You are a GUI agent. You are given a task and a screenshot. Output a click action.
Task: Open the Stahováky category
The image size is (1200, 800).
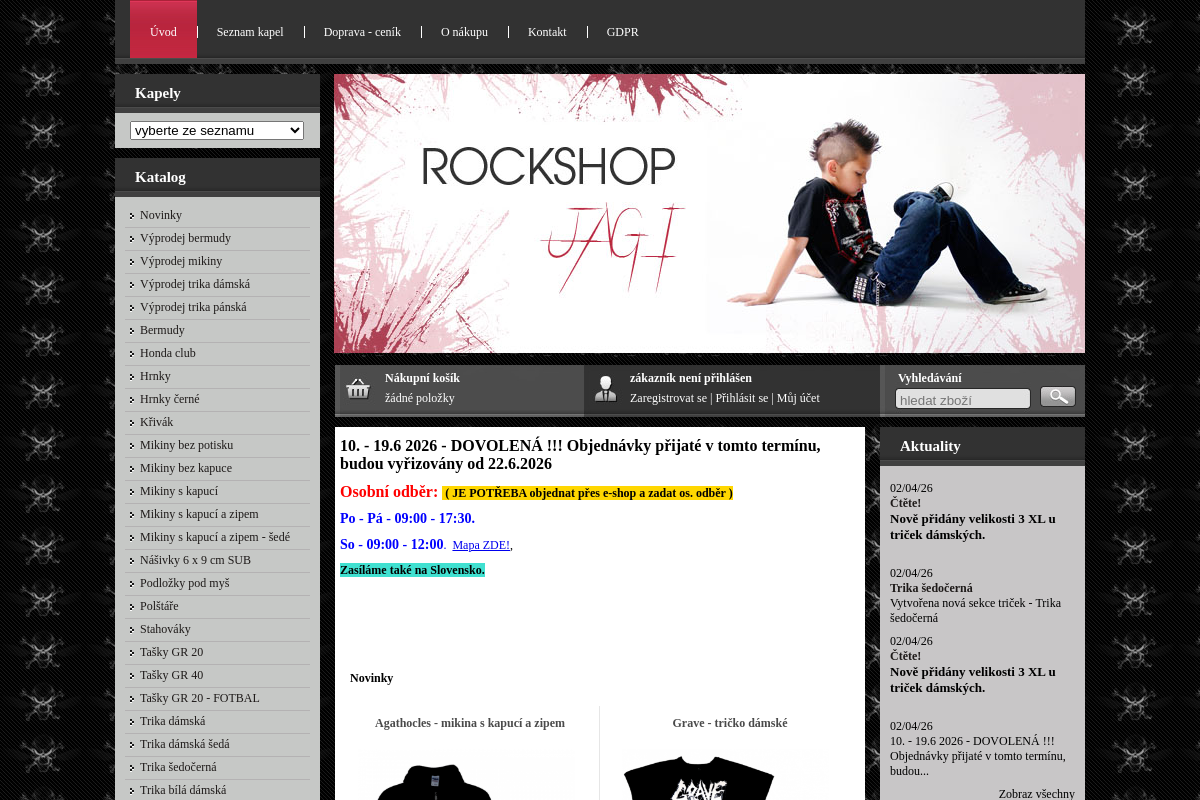(165, 629)
